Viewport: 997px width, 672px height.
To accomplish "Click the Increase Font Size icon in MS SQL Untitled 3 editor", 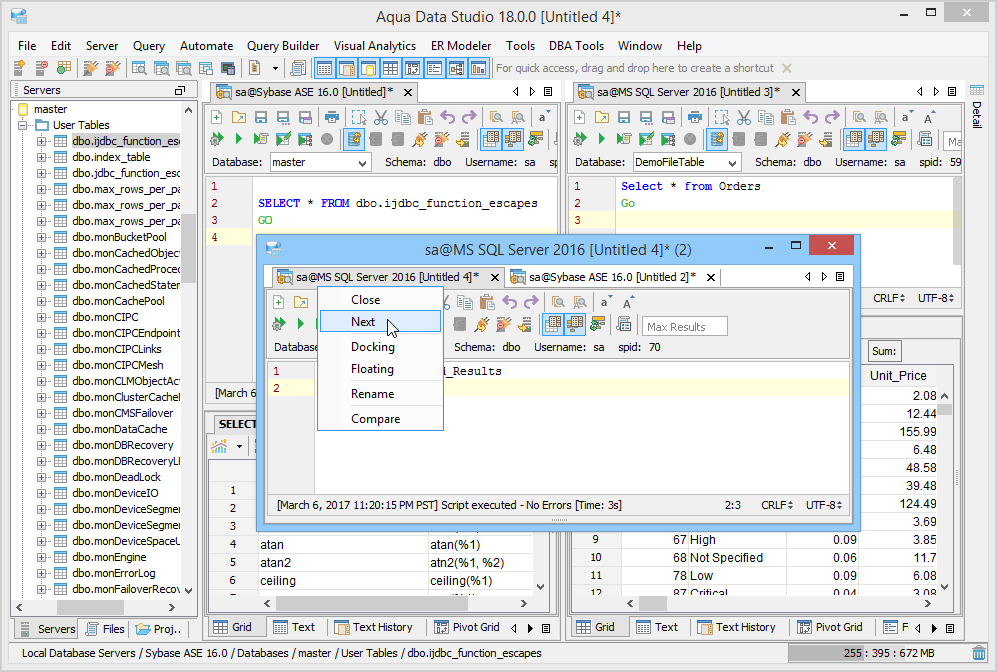I will (929, 117).
